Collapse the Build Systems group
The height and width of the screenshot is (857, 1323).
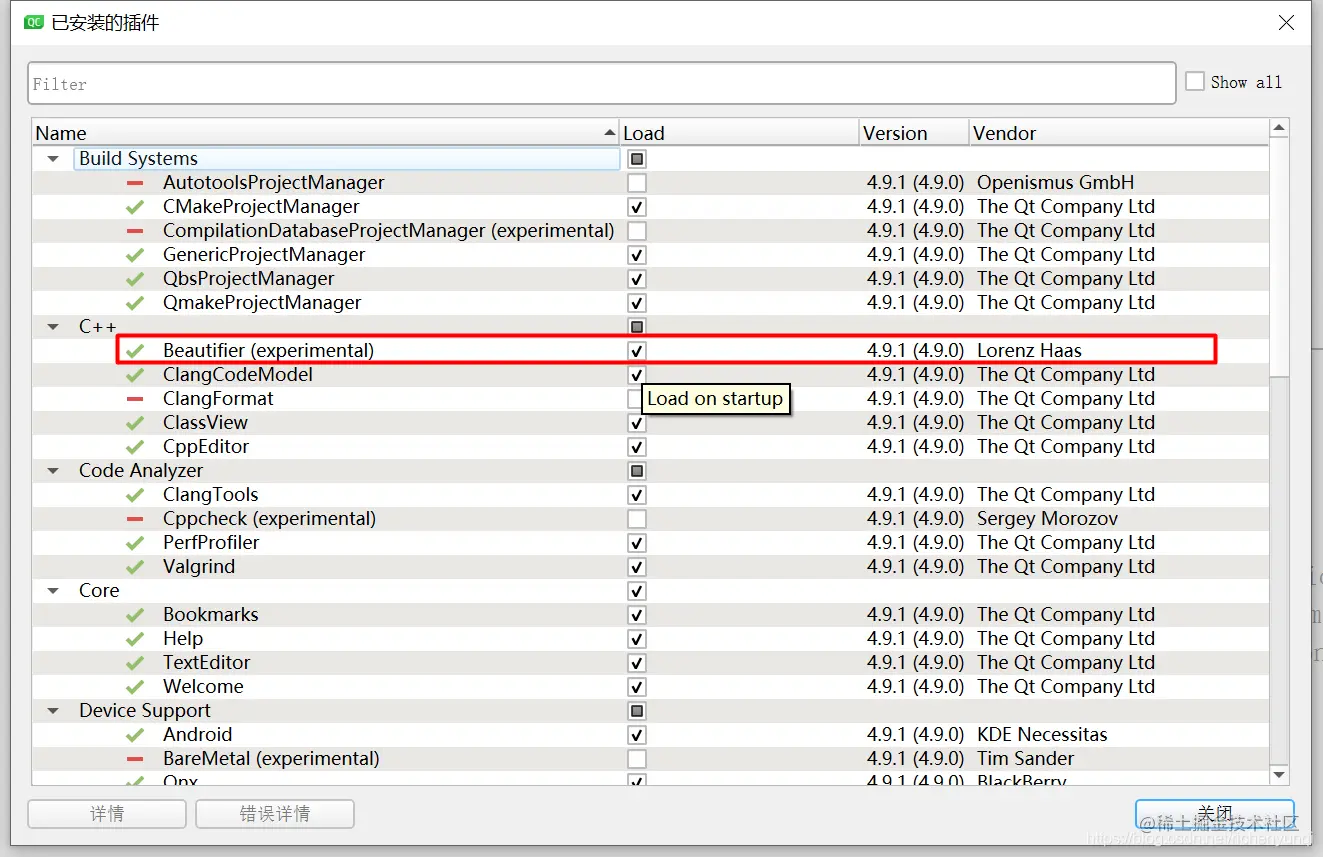click(53, 159)
